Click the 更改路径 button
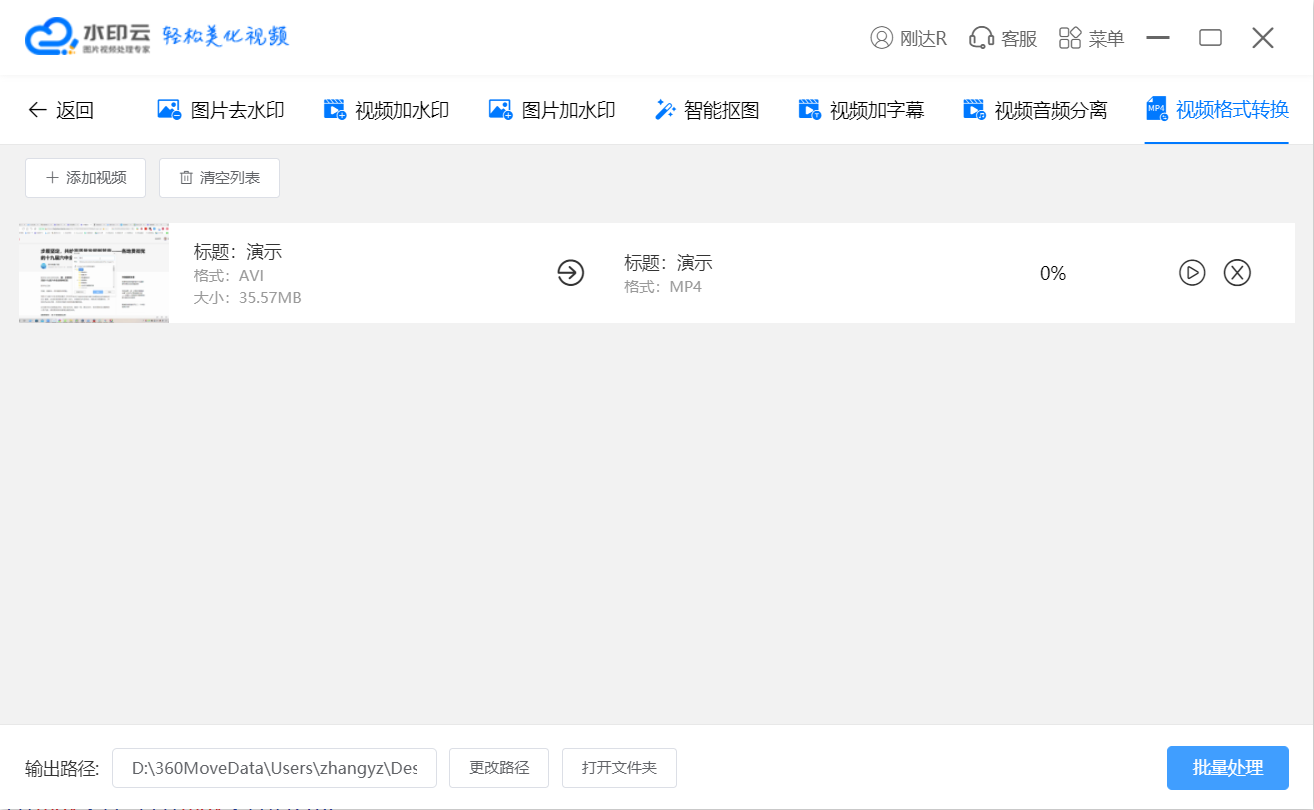This screenshot has height=810, width=1314. point(499,768)
